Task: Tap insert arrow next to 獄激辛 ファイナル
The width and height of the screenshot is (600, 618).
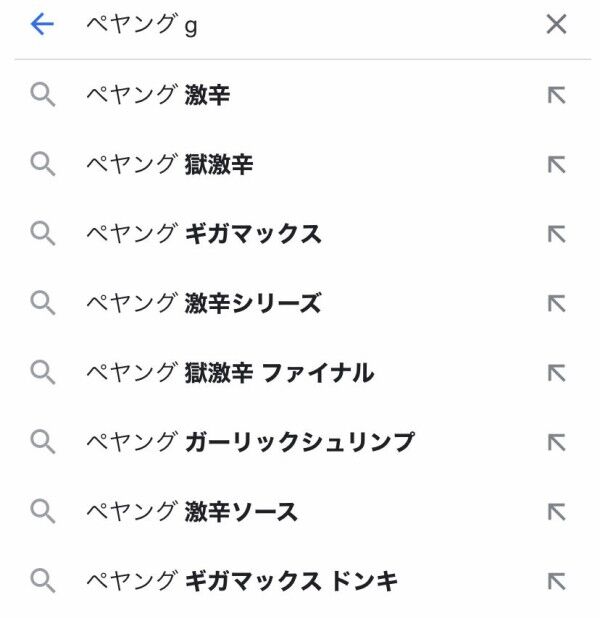Action: pyautogui.click(x=557, y=372)
